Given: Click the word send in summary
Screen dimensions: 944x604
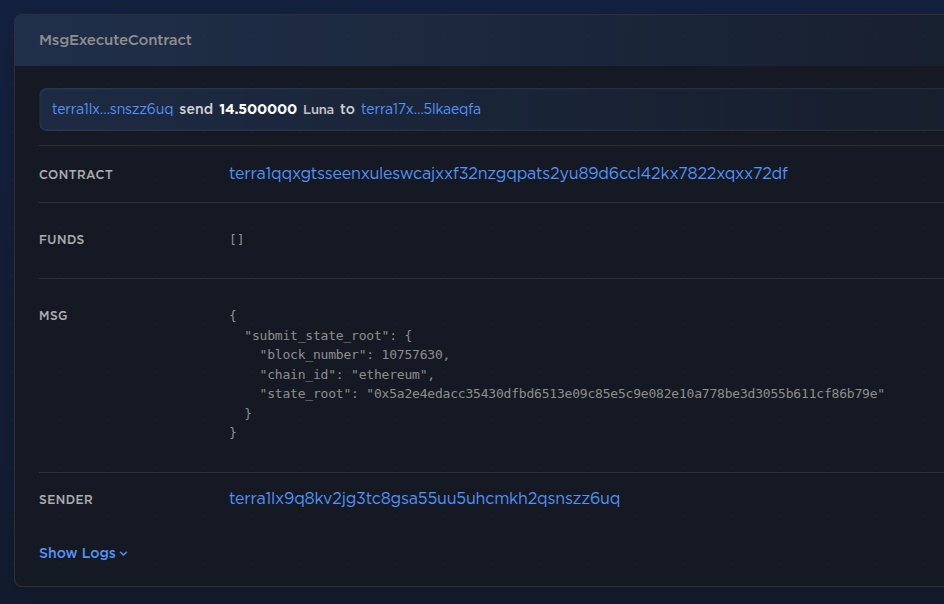Looking at the screenshot, I should click(196, 109).
